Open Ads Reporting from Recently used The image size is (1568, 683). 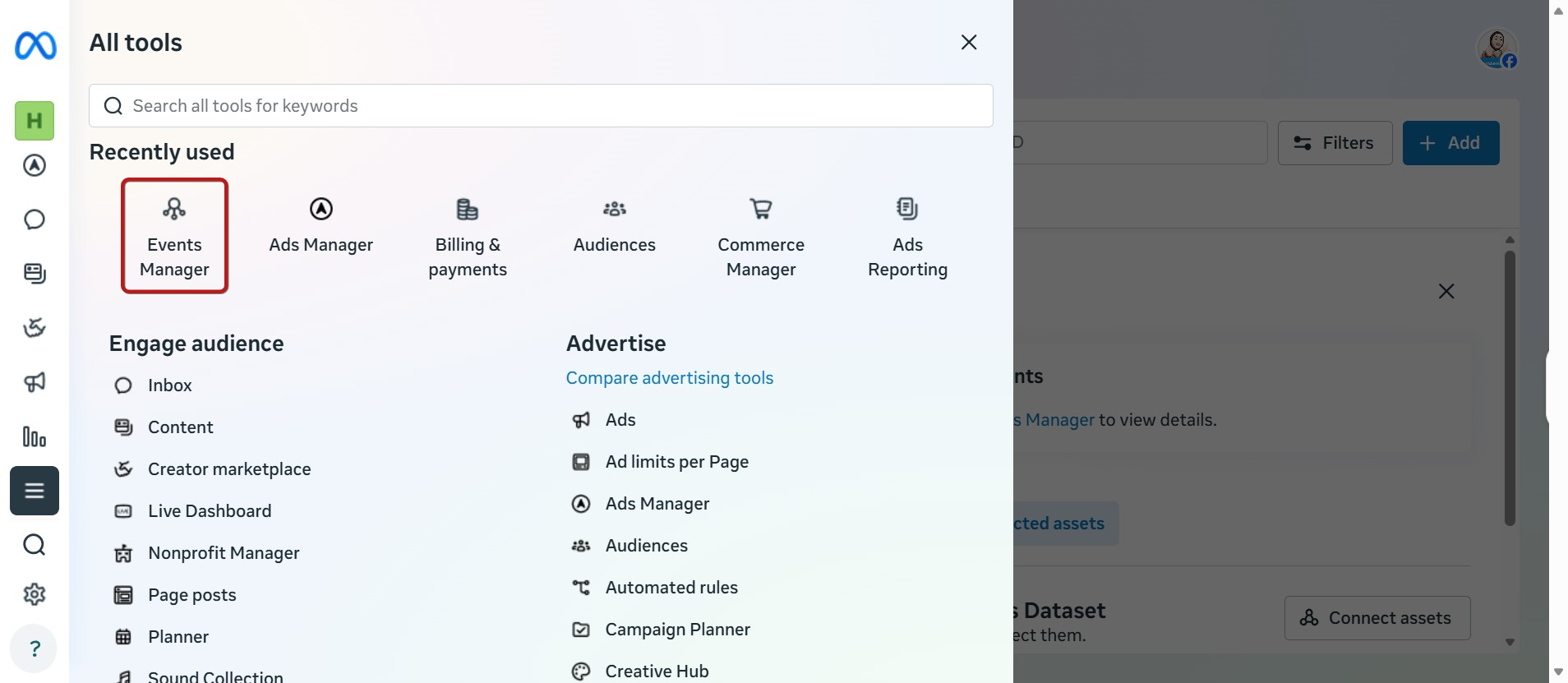click(x=908, y=236)
